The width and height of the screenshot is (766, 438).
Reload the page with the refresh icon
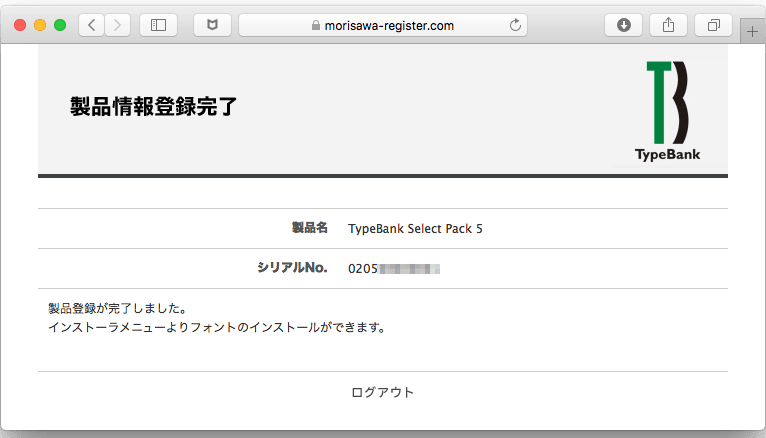515,25
